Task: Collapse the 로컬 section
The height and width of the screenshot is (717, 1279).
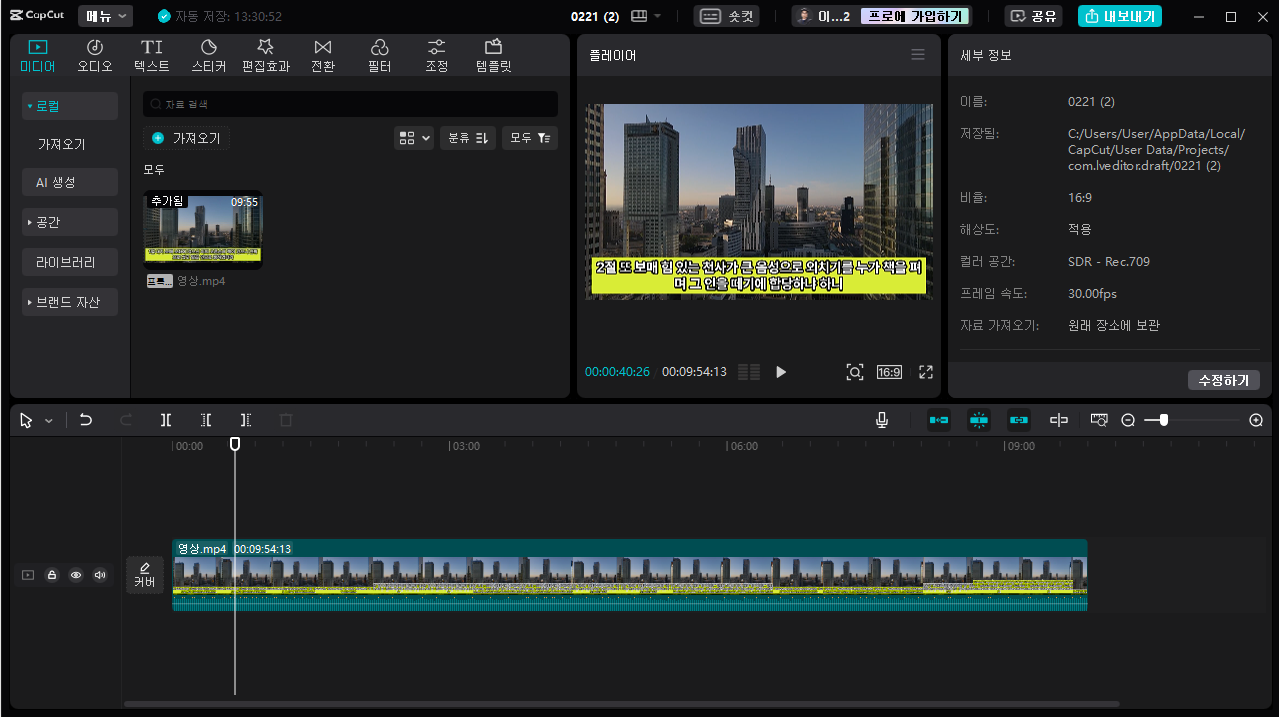Action: click(x=70, y=106)
